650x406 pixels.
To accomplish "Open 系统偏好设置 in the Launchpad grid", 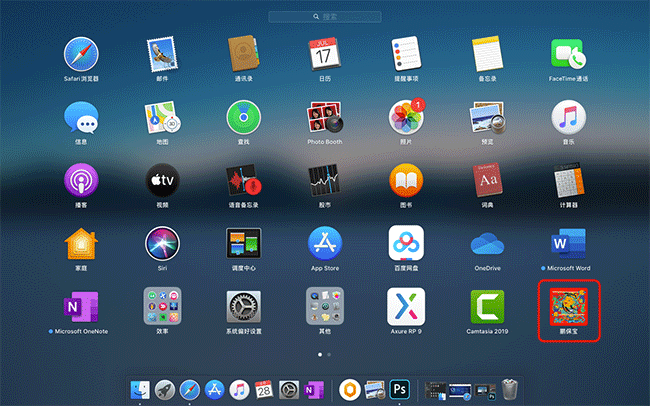I will coord(244,307).
